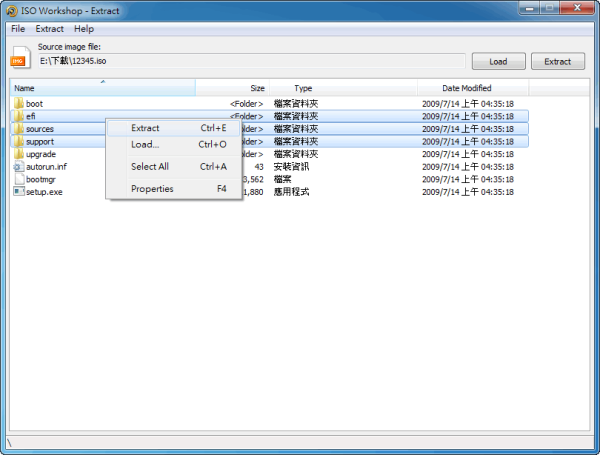The width and height of the screenshot is (600, 455).
Task: Choose Extract from the context menu
Action: pyautogui.click(x=145, y=128)
